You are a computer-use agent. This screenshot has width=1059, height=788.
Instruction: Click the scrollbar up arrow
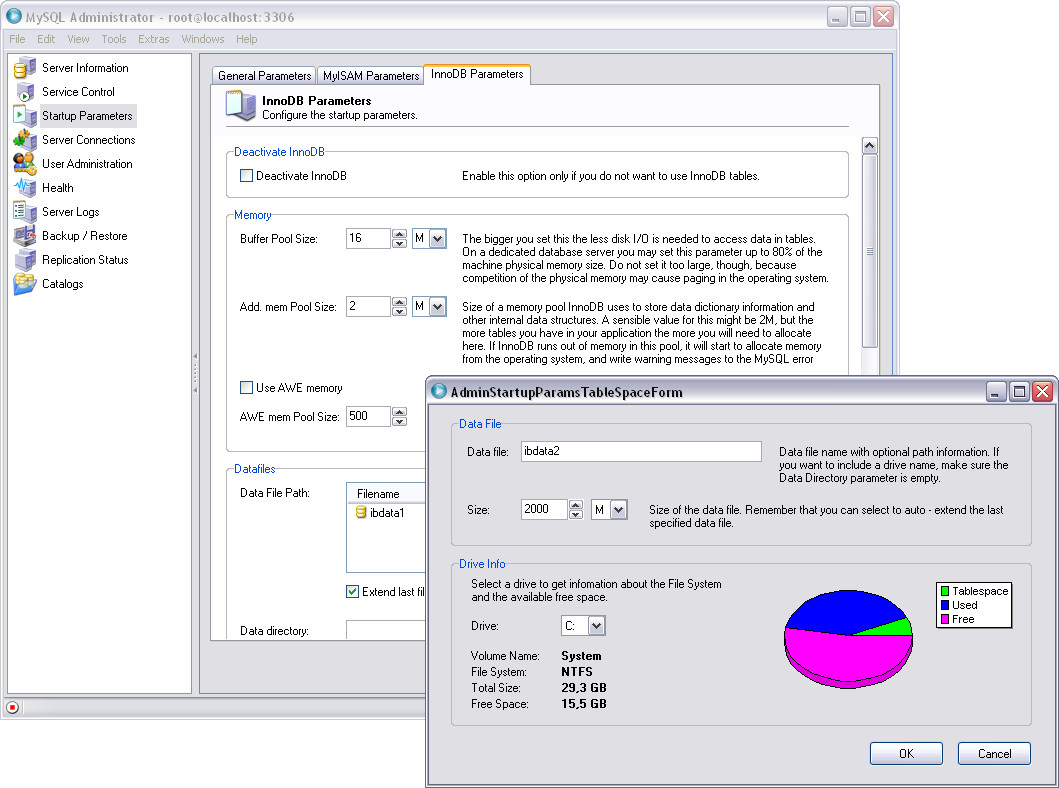click(870, 145)
